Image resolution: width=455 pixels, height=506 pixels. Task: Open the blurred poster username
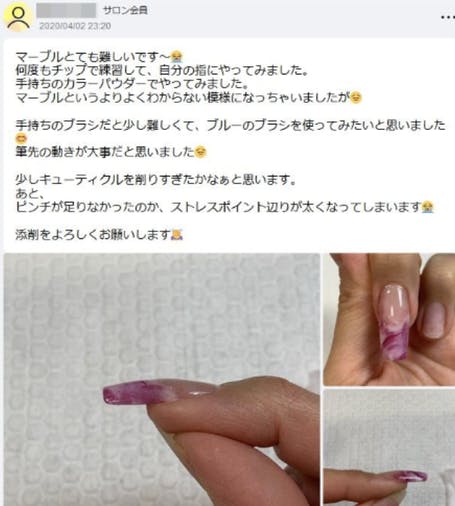point(66,10)
